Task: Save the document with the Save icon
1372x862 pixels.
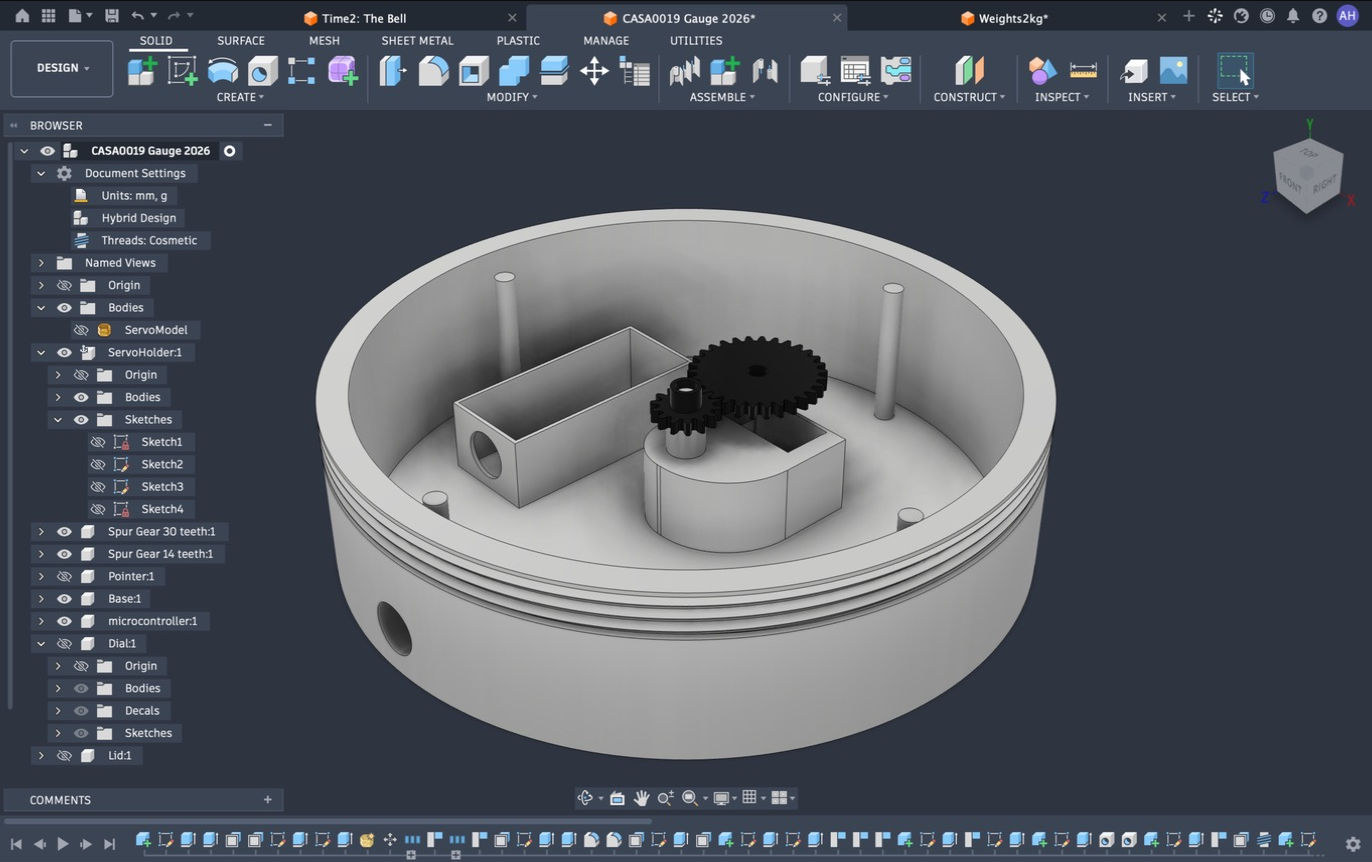Action: 111,16
